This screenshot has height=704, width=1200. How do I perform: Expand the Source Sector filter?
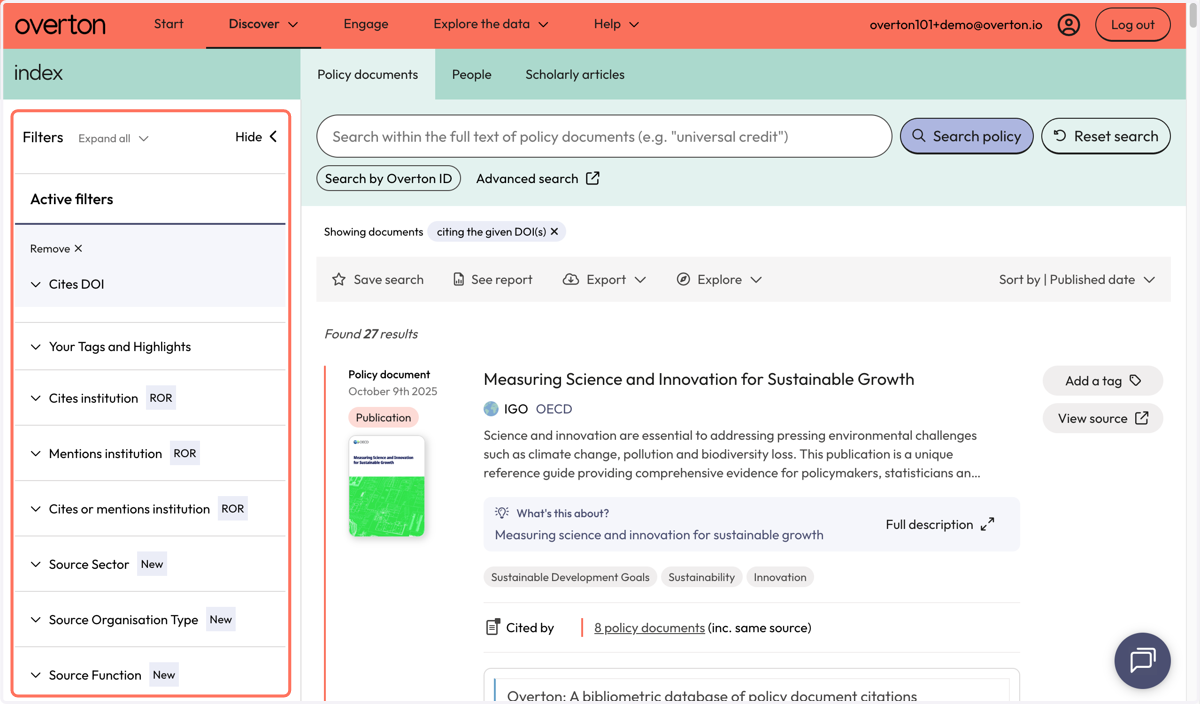coord(150,564)
